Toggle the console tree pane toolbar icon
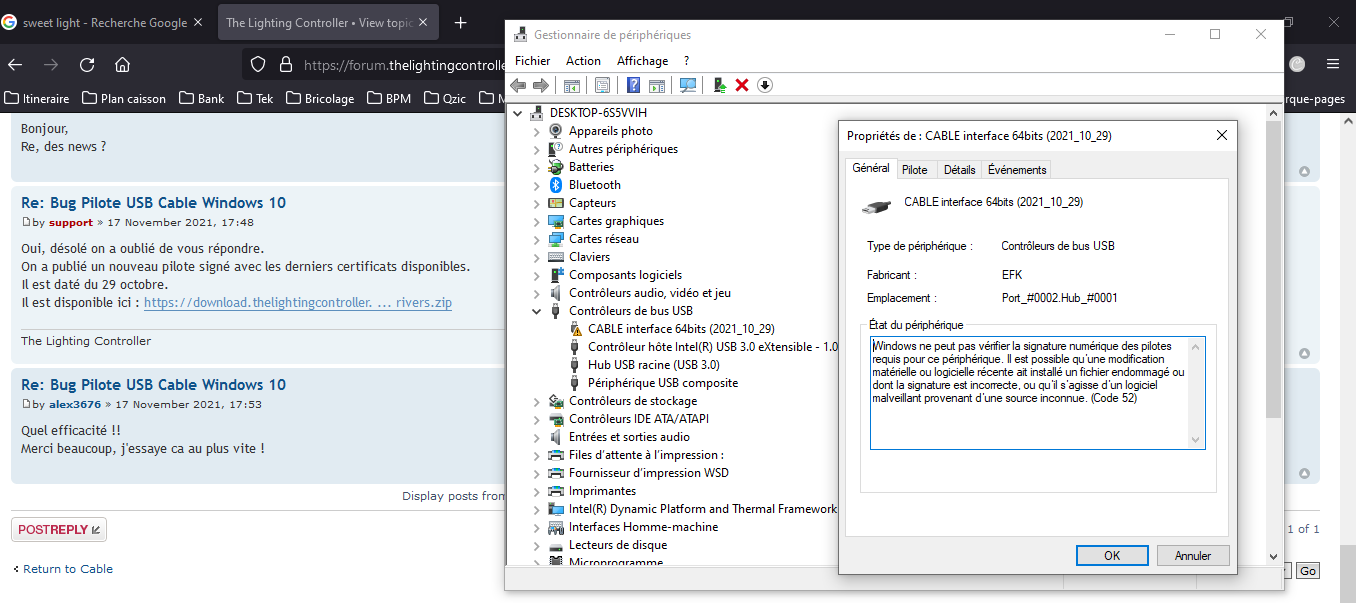1356x603 pixels. (572, 86)
